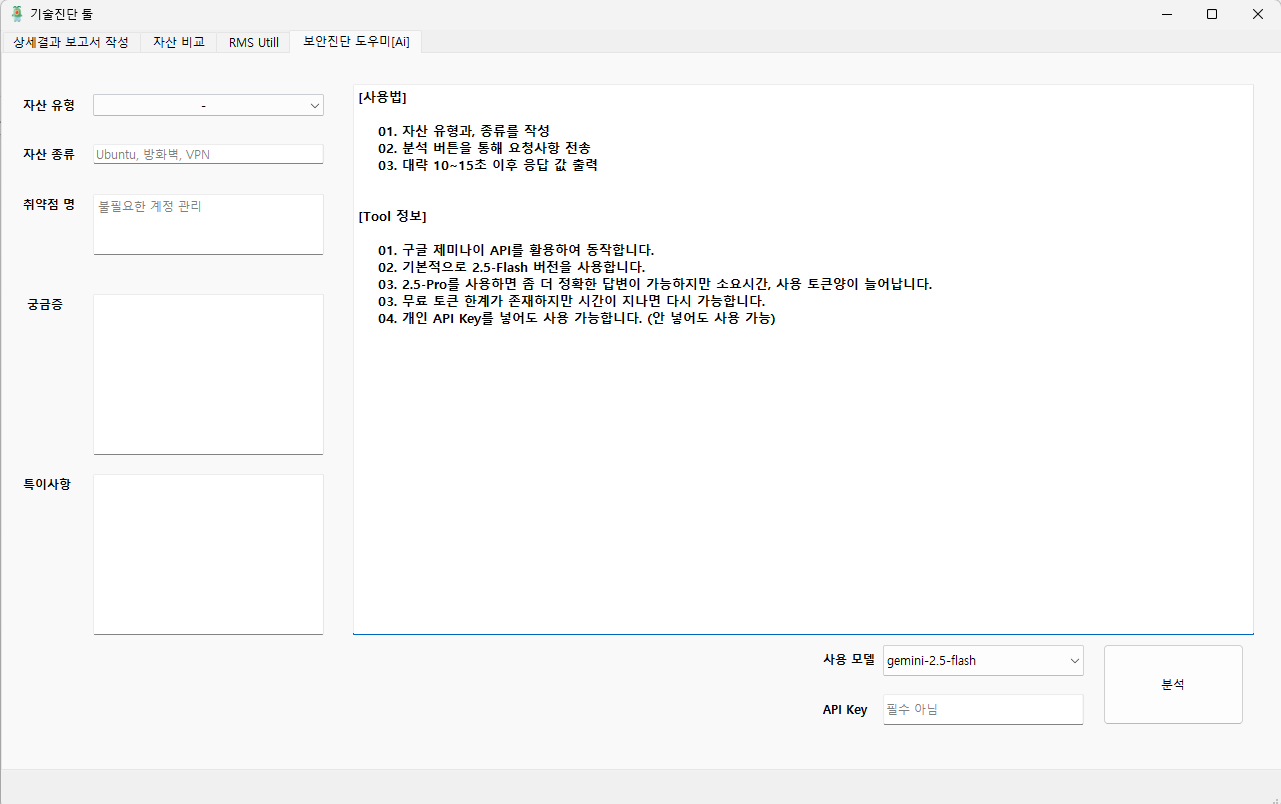The image size is (1281, 804).
Task: Click the 자산 종류 input field
Action: [208, 154]
